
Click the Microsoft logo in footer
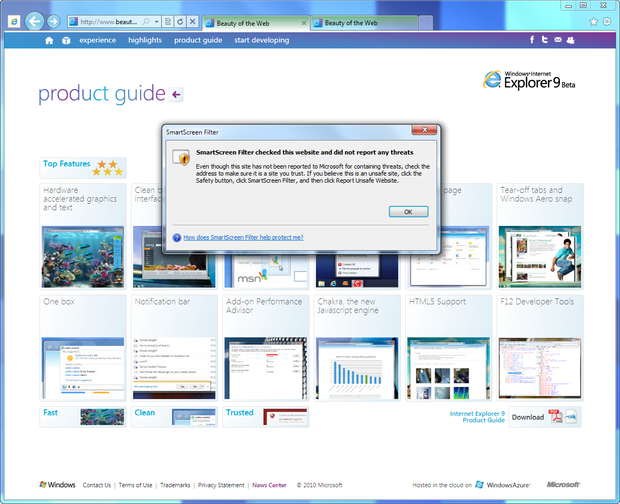pyautogui.click(x=563, y=484)
